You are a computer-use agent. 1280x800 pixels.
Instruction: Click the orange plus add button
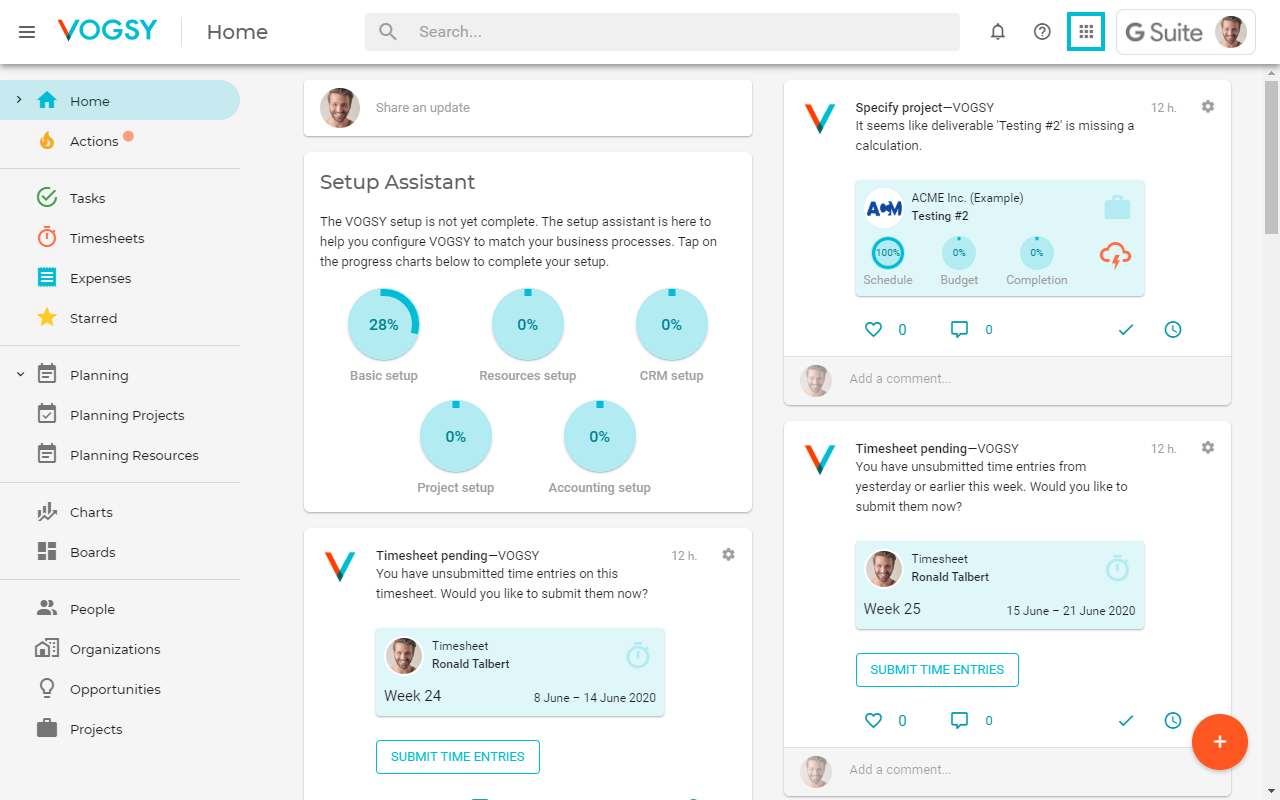click(1220, 742)
